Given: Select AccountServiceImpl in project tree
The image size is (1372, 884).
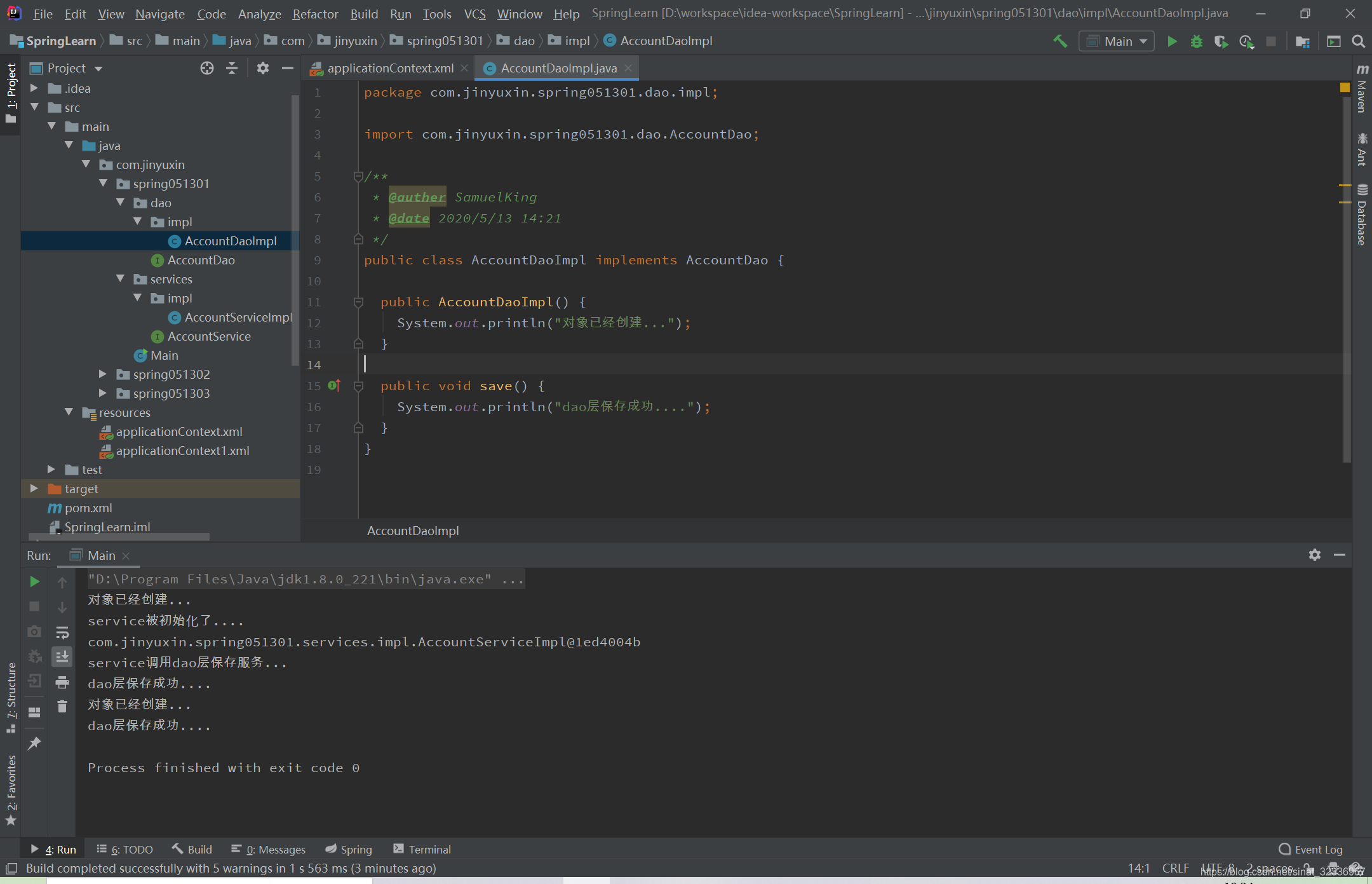Looking at the screenshot, I should coord(231,317).
